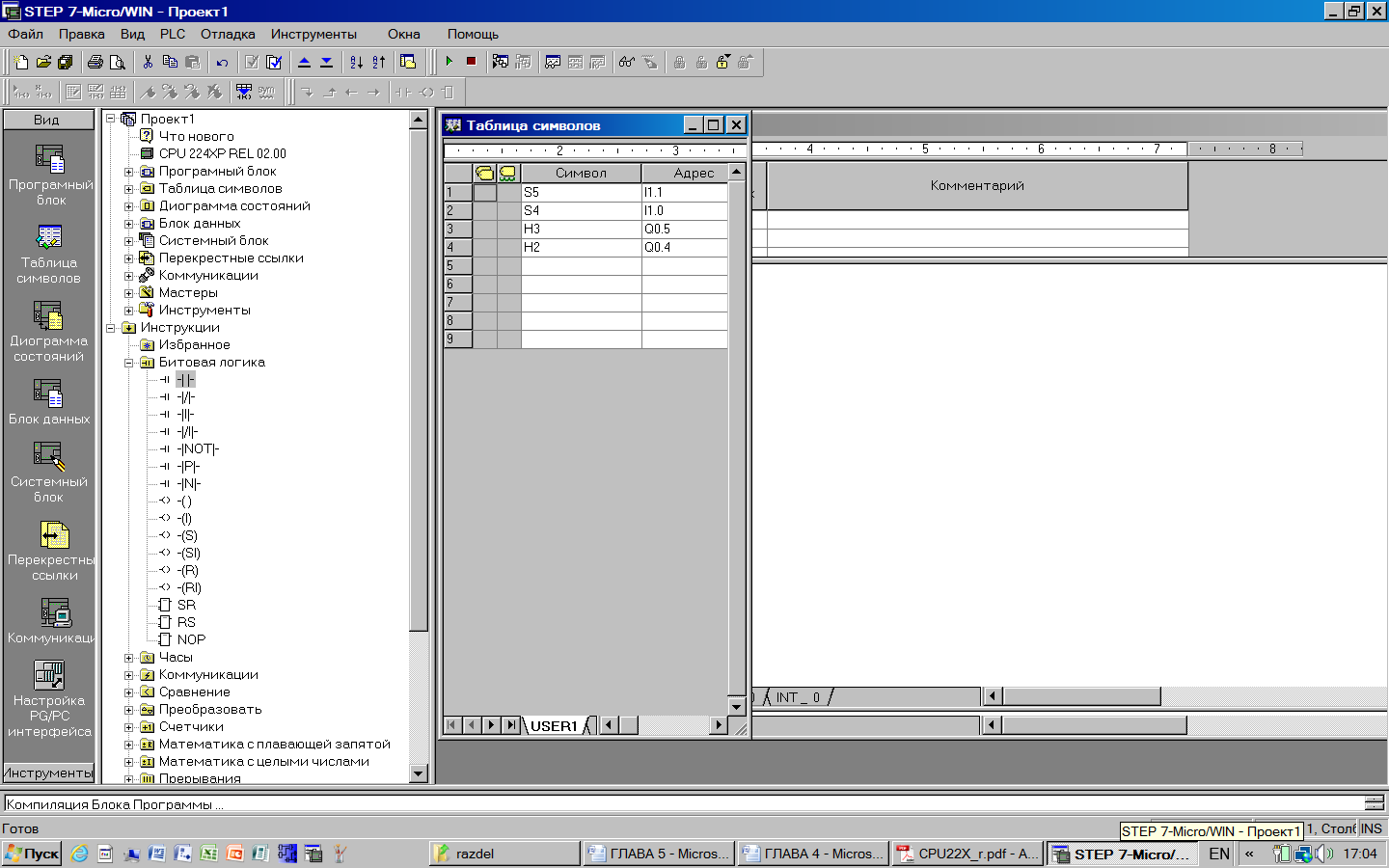The width and height of the screenshot is (1389, 868).
Task: Expand the Счетчики tree node
Action: pos(128,727)
